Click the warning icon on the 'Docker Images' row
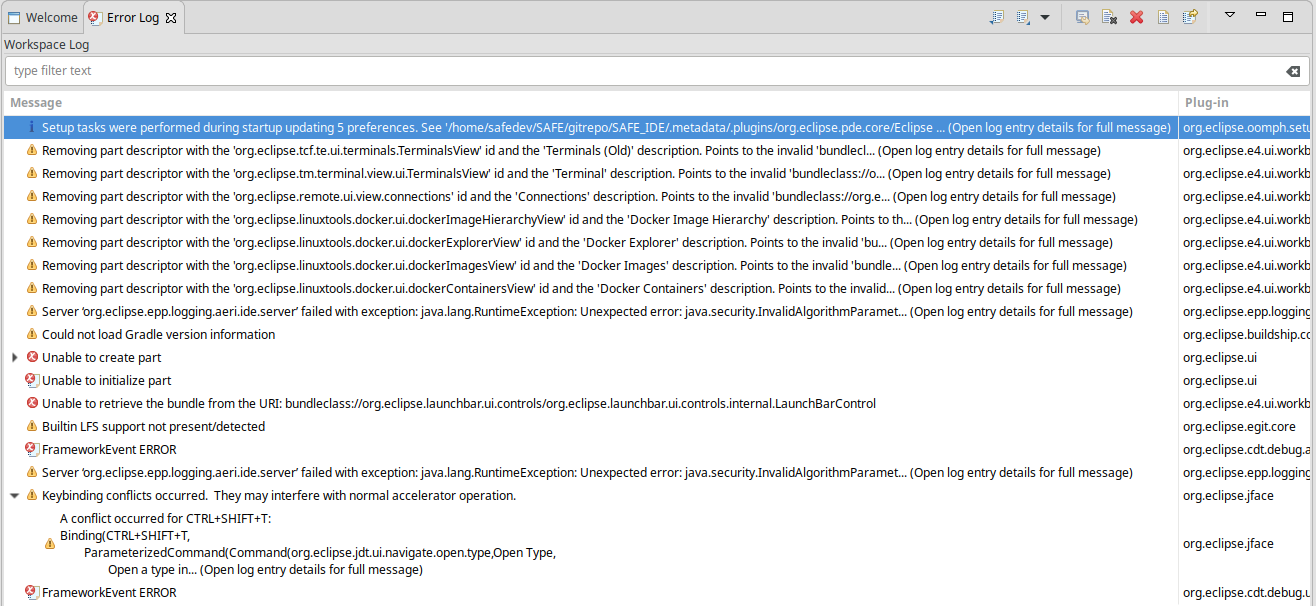Screen dimensions: 1316x606 tap(32, 266)
